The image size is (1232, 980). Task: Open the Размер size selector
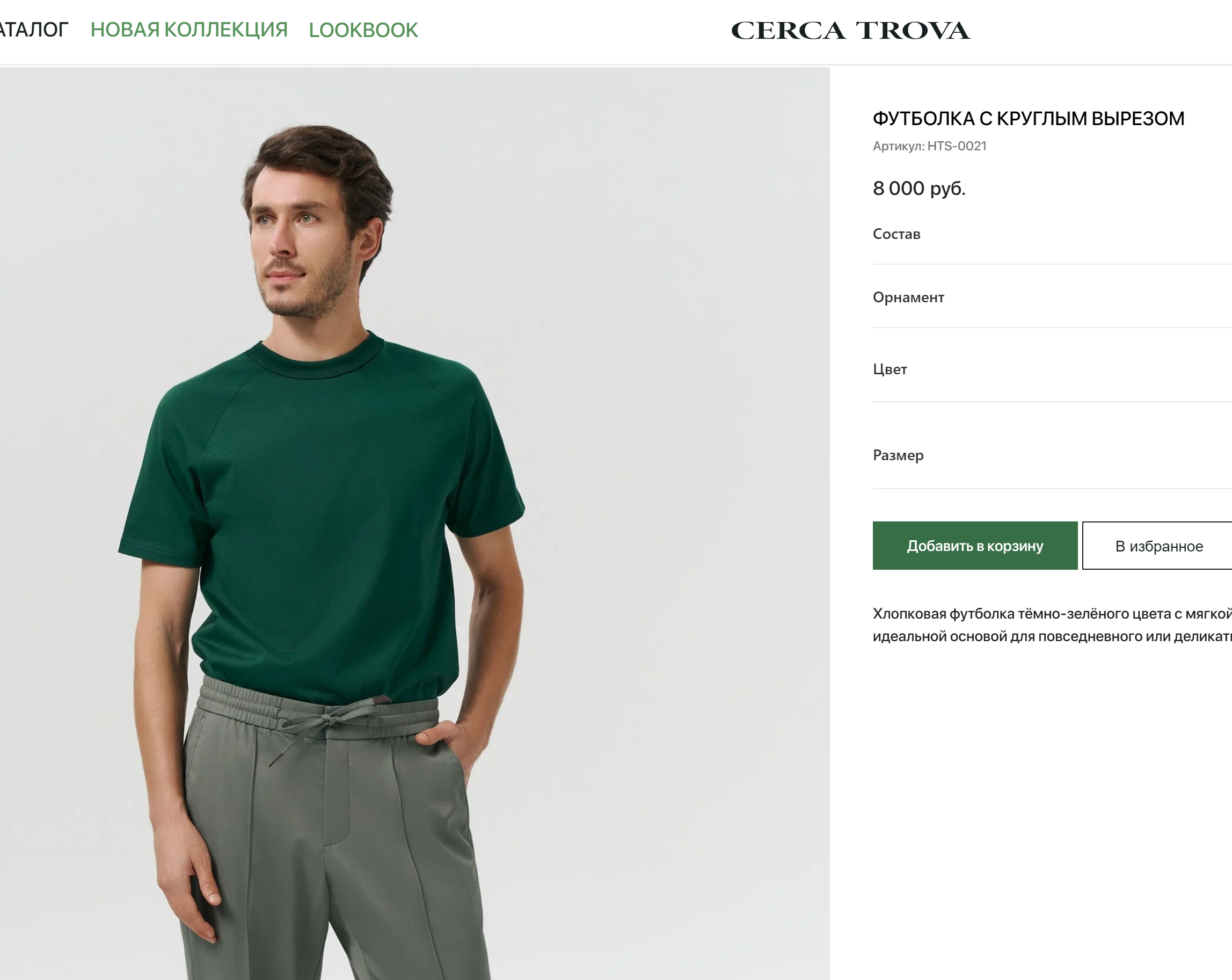pyautogui.click(x=1052, y=455)
